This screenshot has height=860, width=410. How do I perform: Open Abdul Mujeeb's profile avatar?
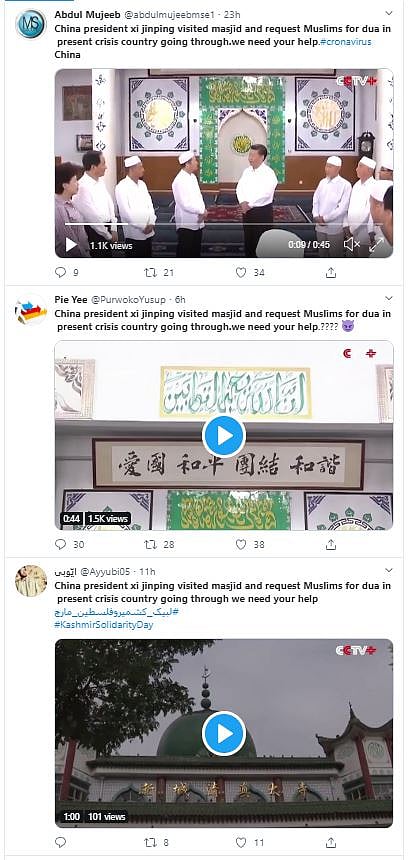click(x=31, y=24)
